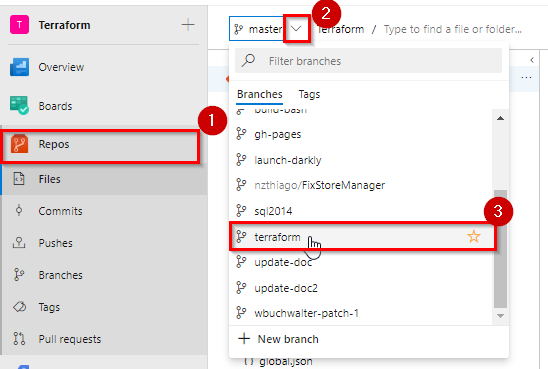Click the Terraform project name

pyautogui.click(x=64, y=25)
